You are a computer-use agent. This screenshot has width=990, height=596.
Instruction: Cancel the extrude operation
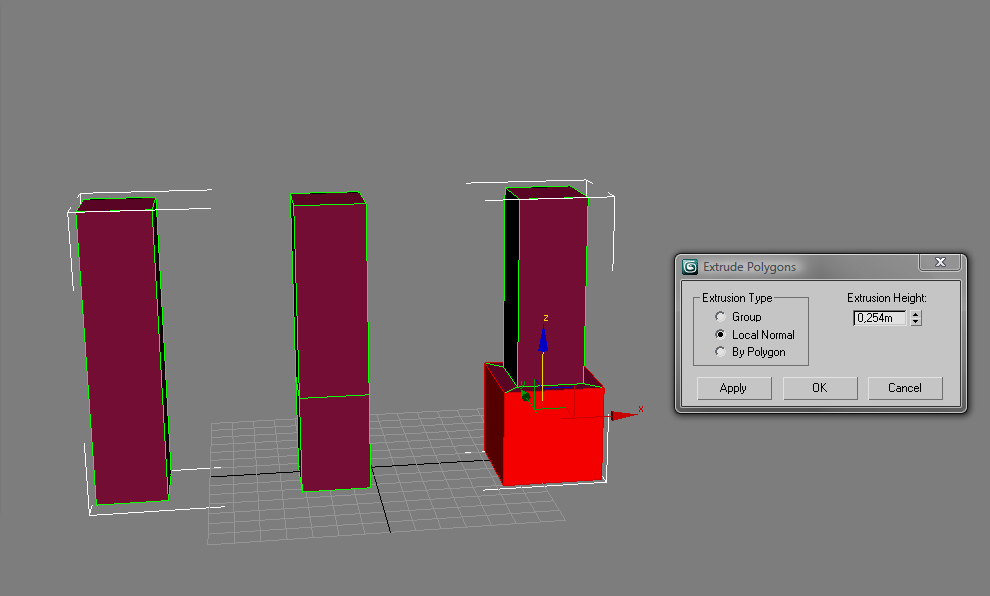(x=904, y=388)
